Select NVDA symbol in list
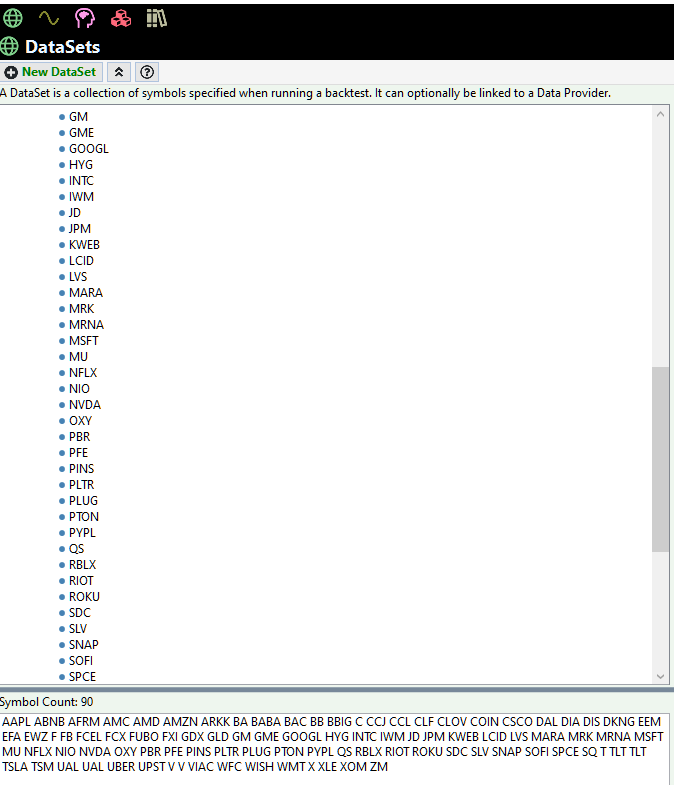The image size is (674, 785). click(85, 405)
